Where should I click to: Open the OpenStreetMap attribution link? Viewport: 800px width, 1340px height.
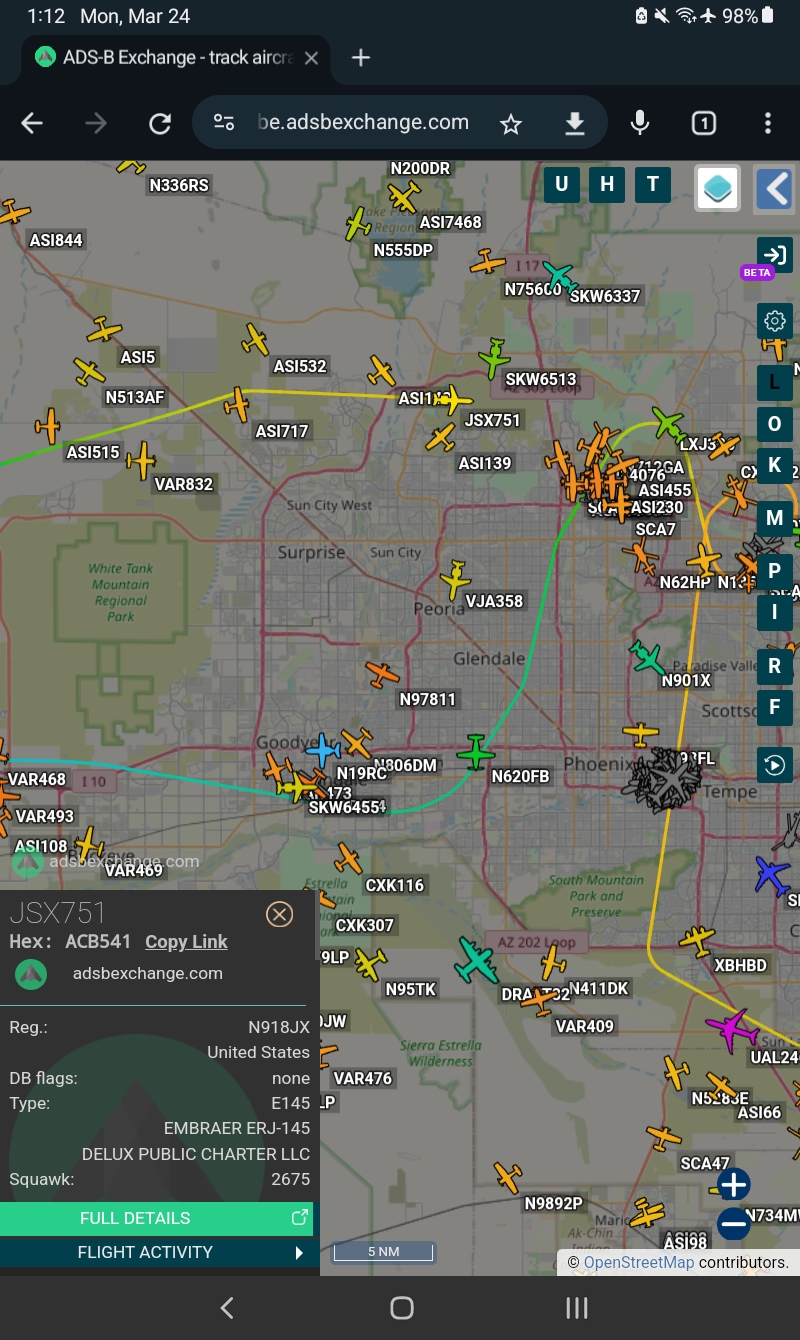[x=638, y=1262]
